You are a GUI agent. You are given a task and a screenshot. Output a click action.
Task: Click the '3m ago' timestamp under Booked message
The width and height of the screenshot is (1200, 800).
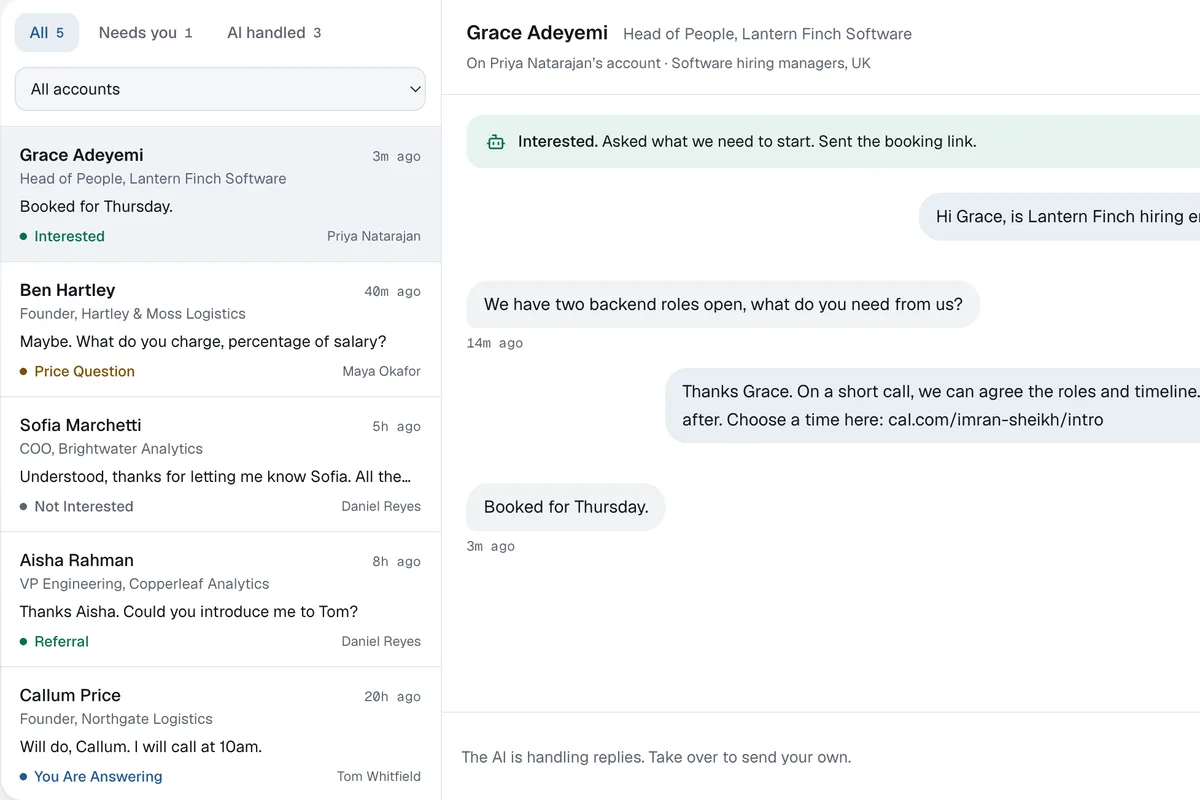pos(491,546)
